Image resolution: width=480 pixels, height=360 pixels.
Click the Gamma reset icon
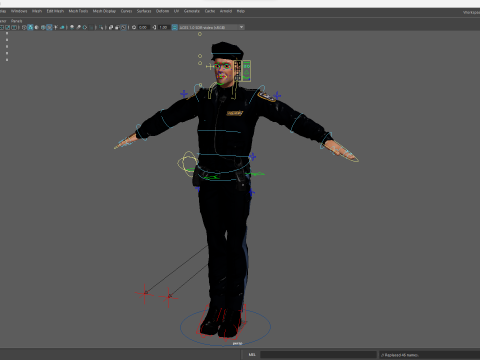154,27
